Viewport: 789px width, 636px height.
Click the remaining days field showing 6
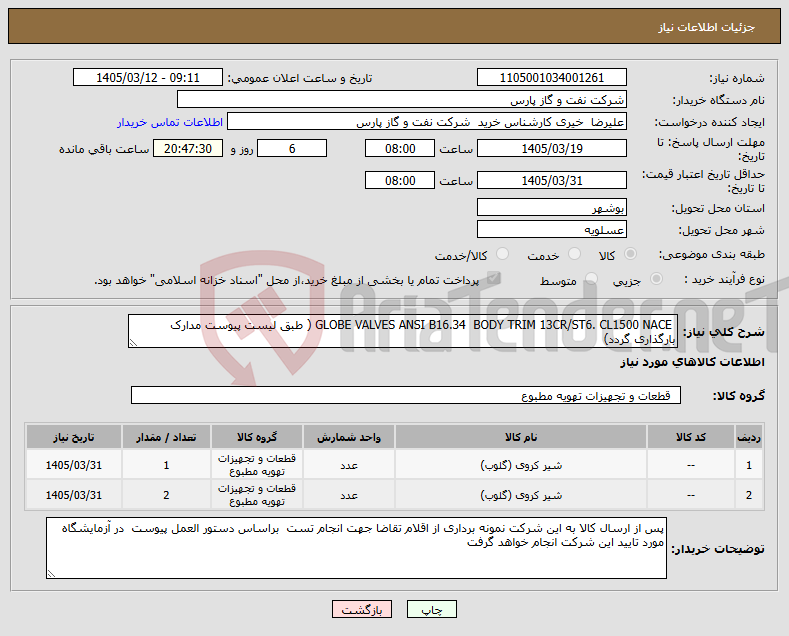point(292,148)
